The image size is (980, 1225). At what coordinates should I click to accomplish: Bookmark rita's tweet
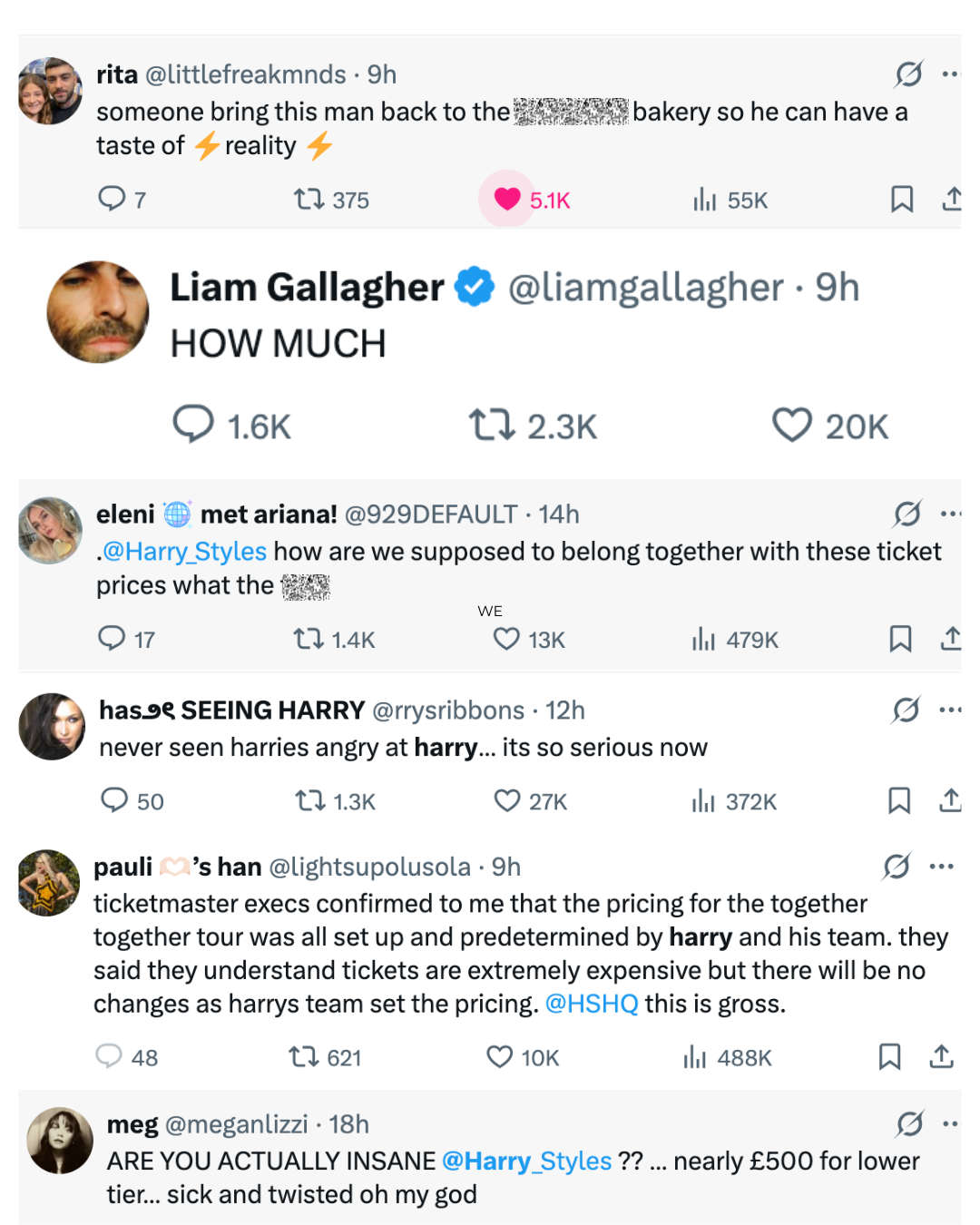(902, 199)
